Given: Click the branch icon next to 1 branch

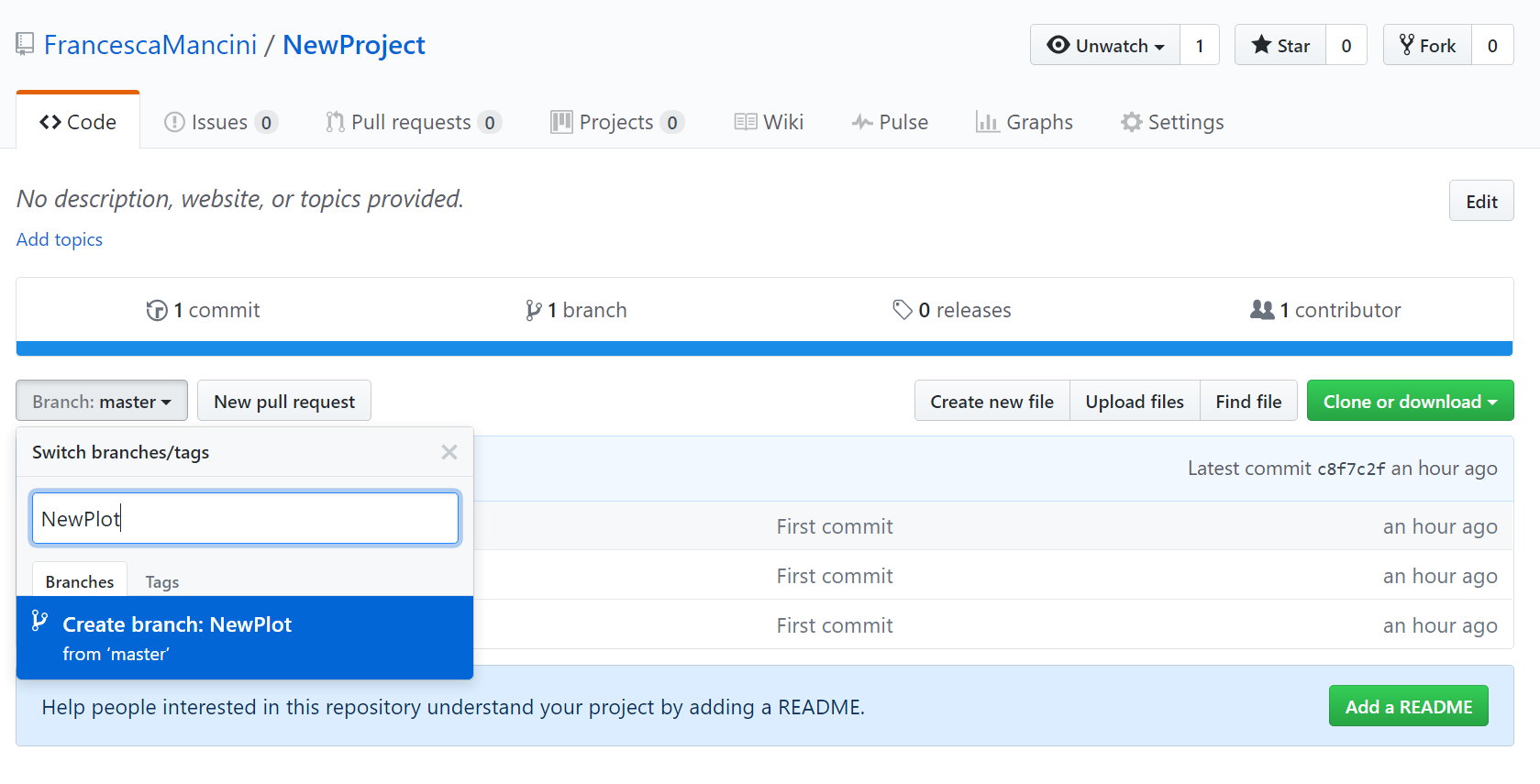Looking at the screenshot, I should pyautogui.click(x=533, y=310).
